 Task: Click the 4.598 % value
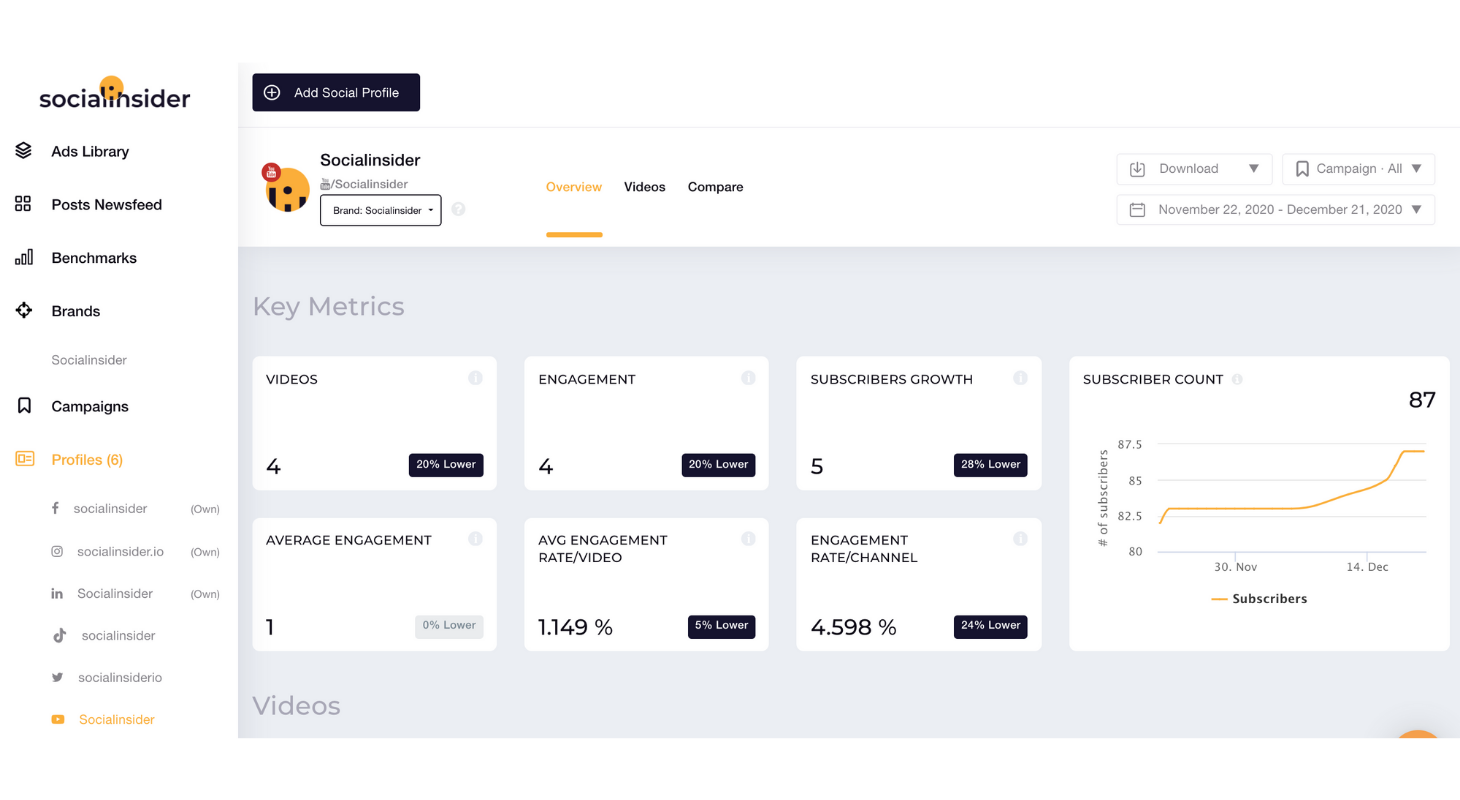pos(853,627)
